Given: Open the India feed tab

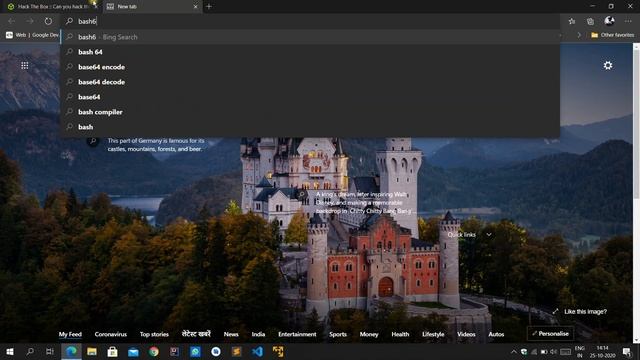Looking at the screenshot, I should [x=258, y=334].
